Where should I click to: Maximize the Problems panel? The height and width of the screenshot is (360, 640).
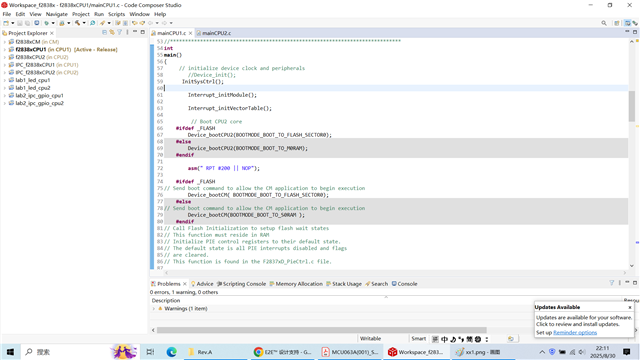pyautogui.click(x=635, y=282)
